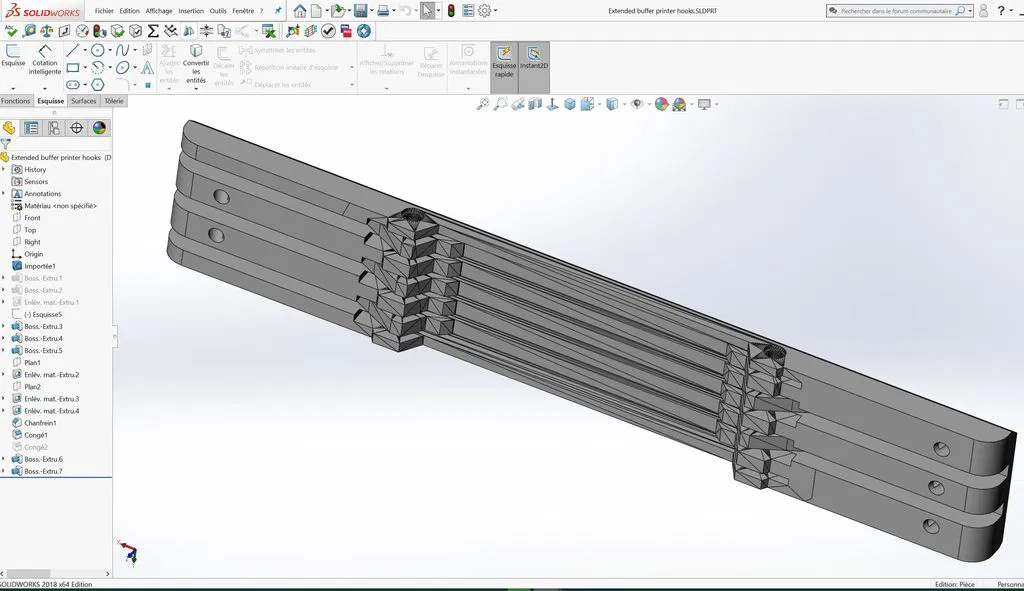Open the edit appearance dropdown arrow
The height and width of the screenshot is (591, 1024).
[x=691, y=104]
